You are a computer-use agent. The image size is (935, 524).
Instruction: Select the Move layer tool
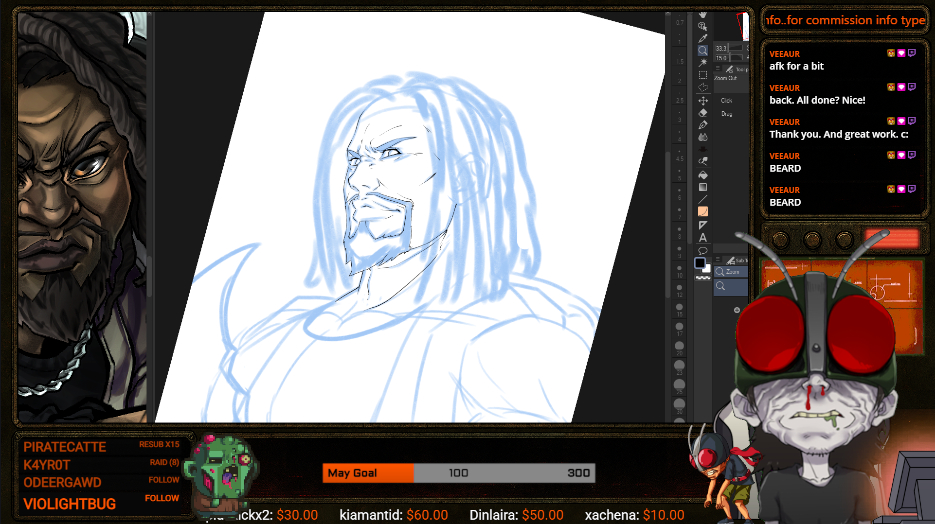point(703,101)
